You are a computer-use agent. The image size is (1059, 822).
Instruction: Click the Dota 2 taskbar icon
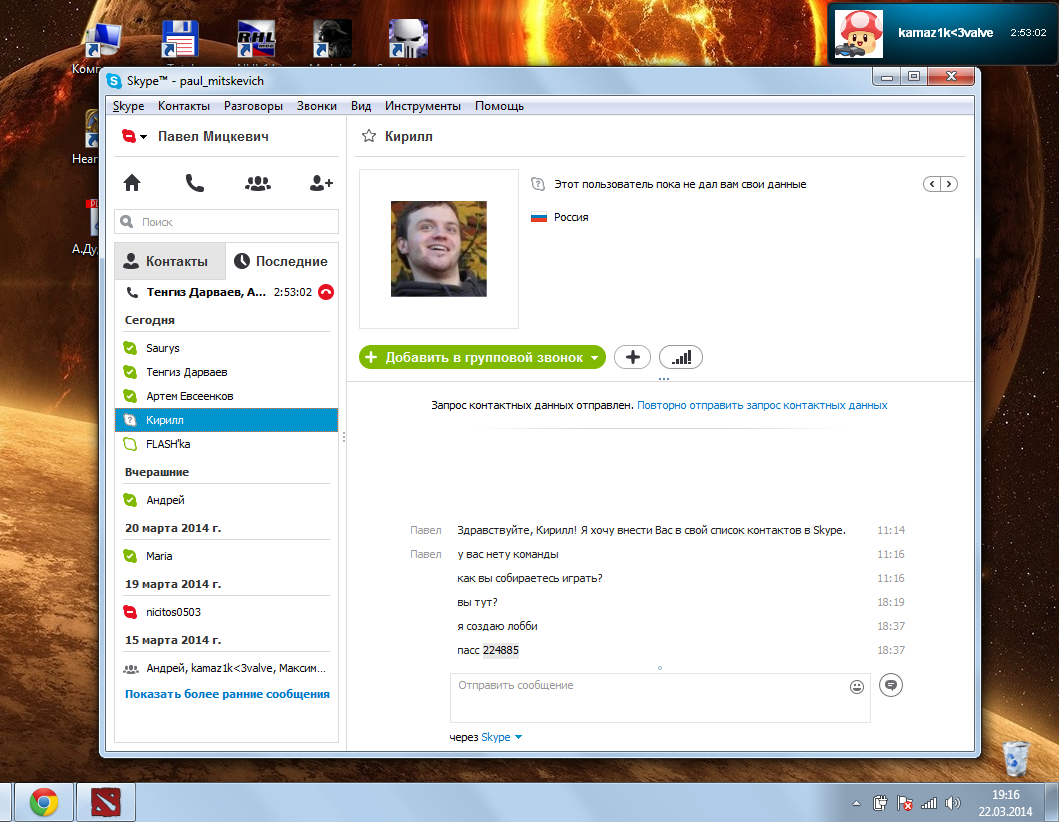[x=106, y=802]
